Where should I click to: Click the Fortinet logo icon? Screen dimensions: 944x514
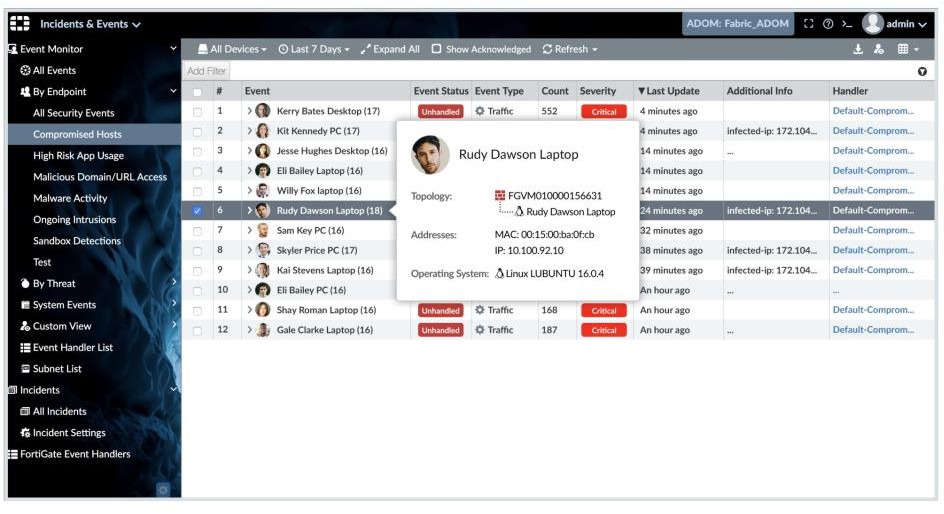coord(19,23)
